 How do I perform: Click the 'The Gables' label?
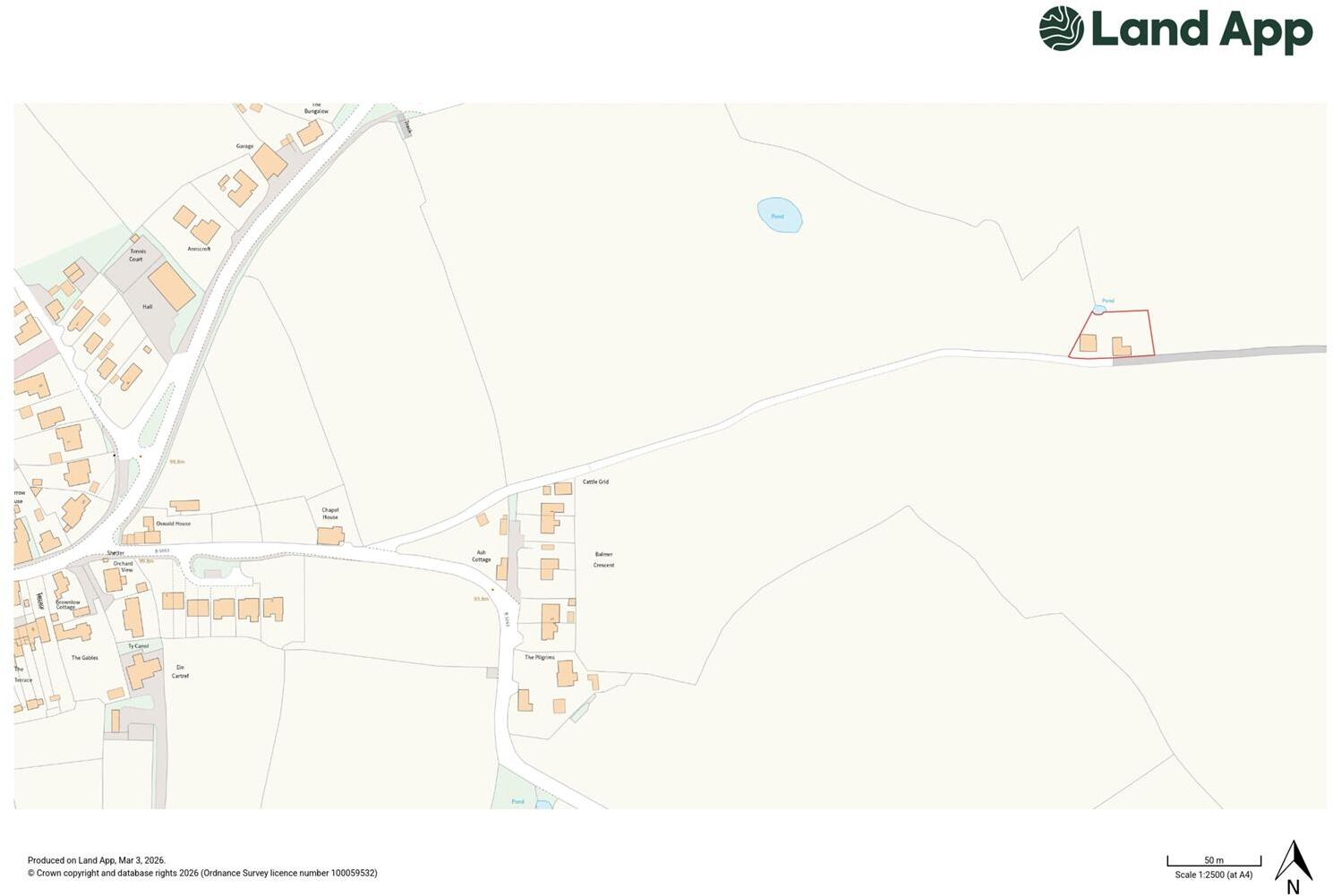pyautogui.click(x=85, y=658)
